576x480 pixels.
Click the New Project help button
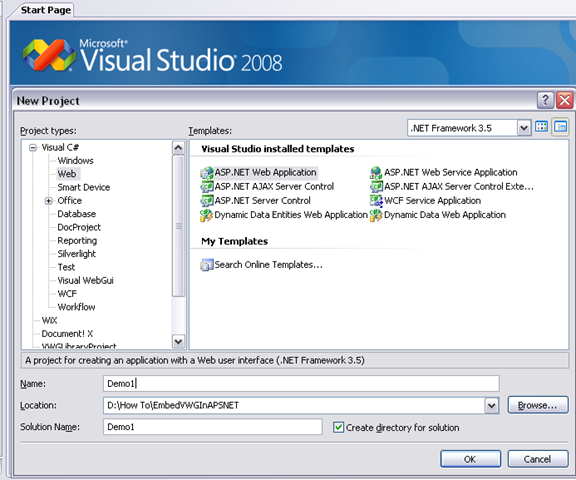[546, 100]
